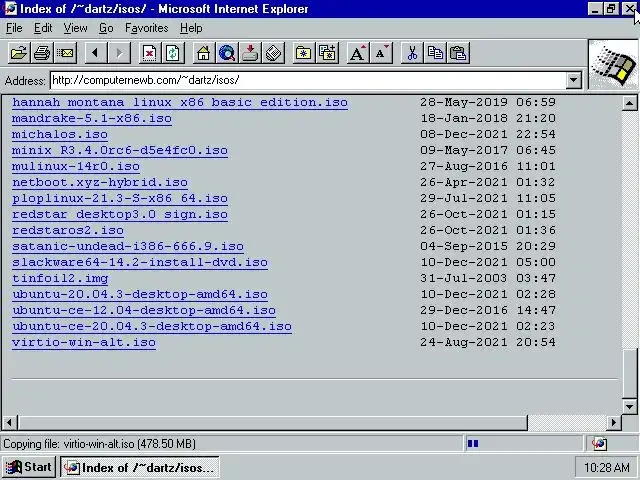
Task: Open the Go menu
Action: coord(106,28)
